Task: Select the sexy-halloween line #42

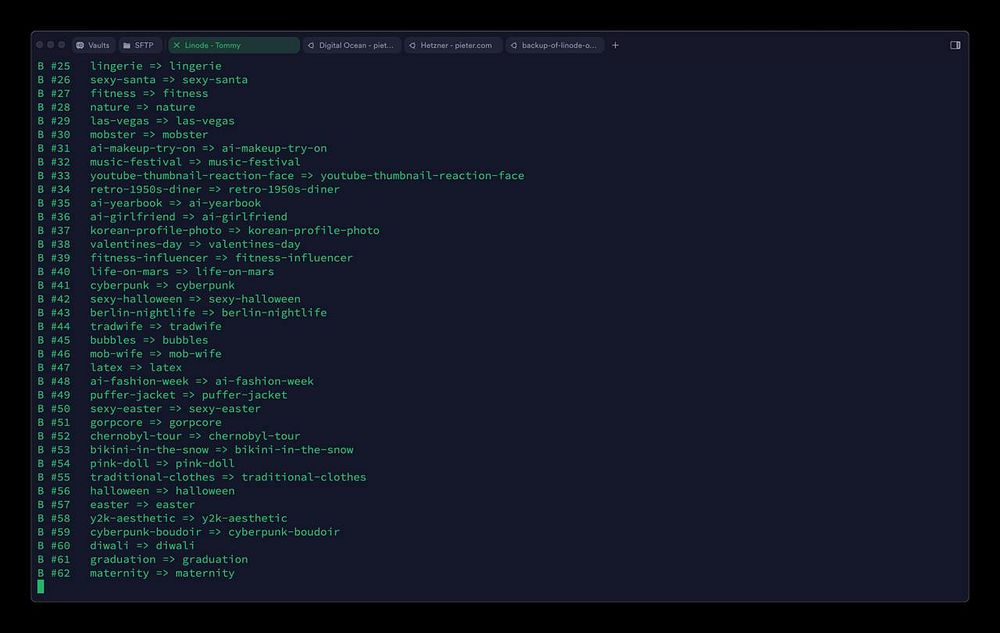Action: 168,299
